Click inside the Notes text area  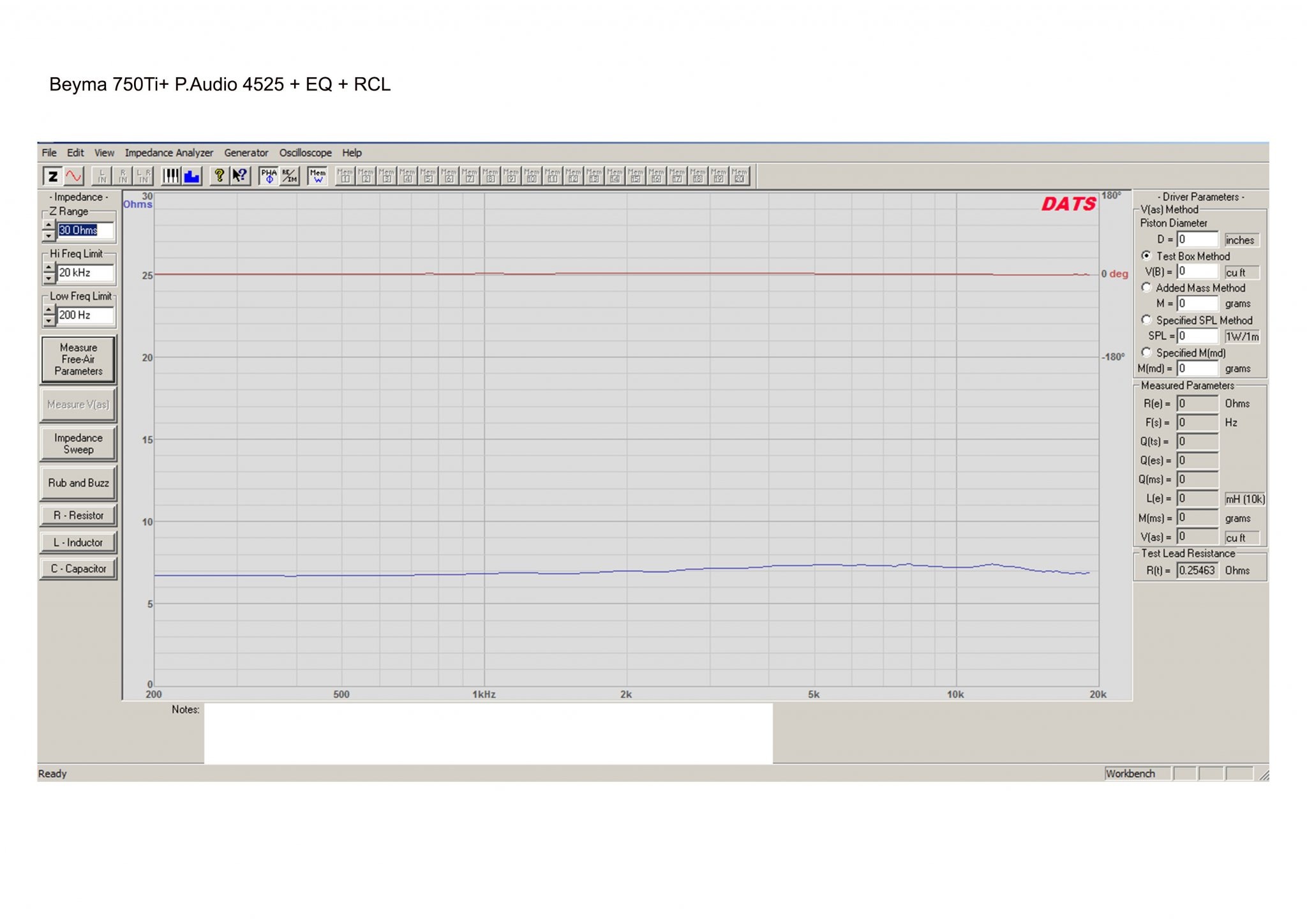488,733
